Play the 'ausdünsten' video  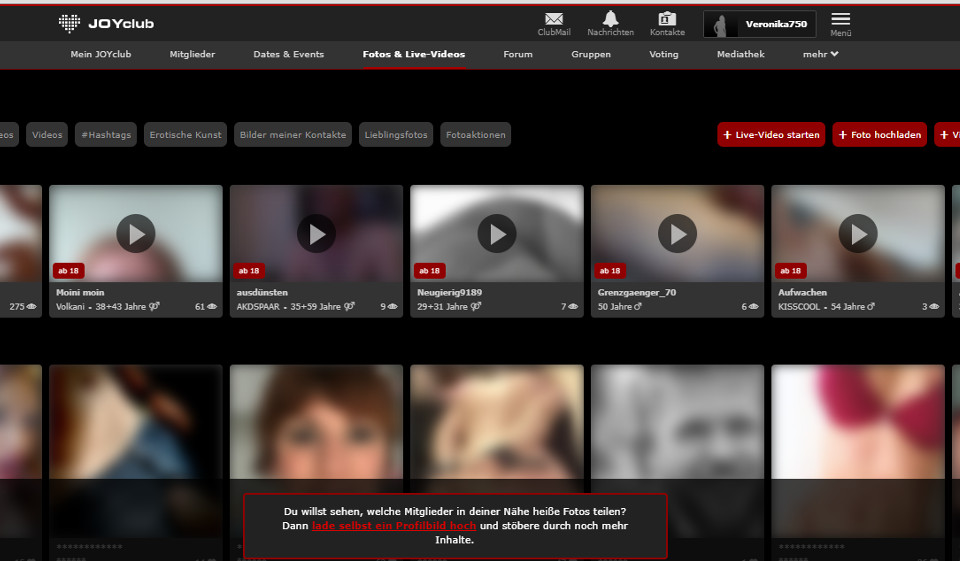(317, 234)
